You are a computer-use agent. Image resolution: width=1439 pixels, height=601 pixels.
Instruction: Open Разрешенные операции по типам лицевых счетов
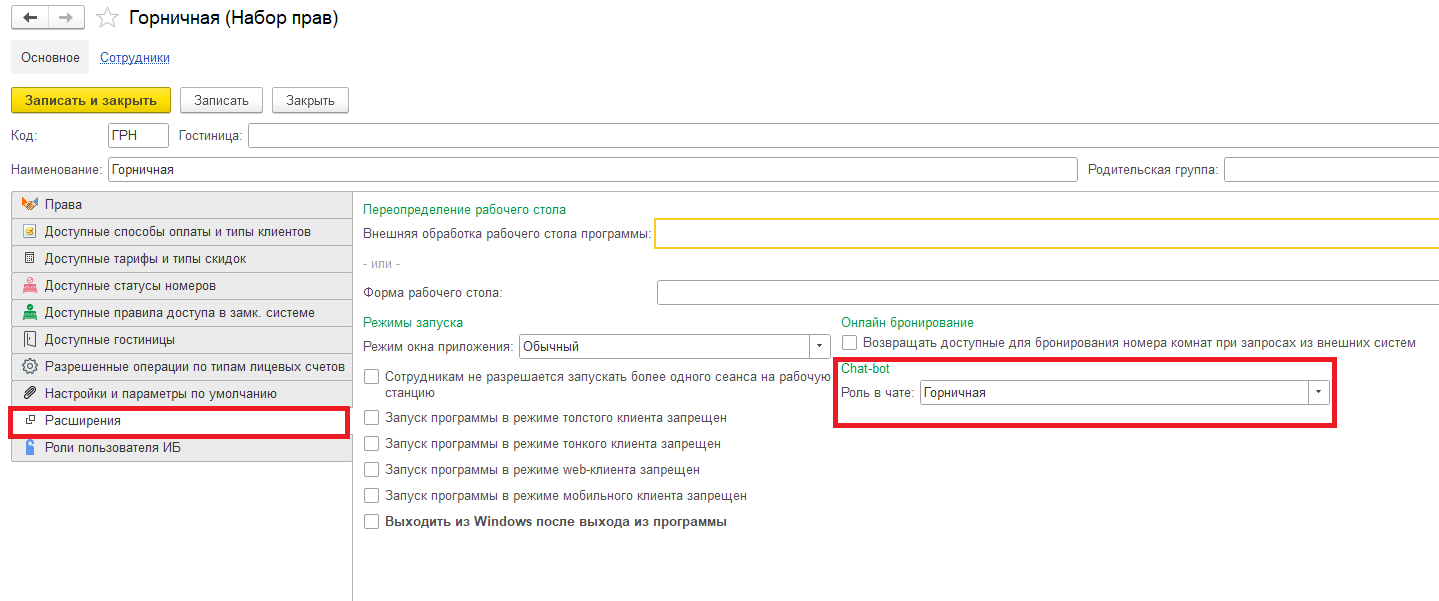(x=181, y=366)
